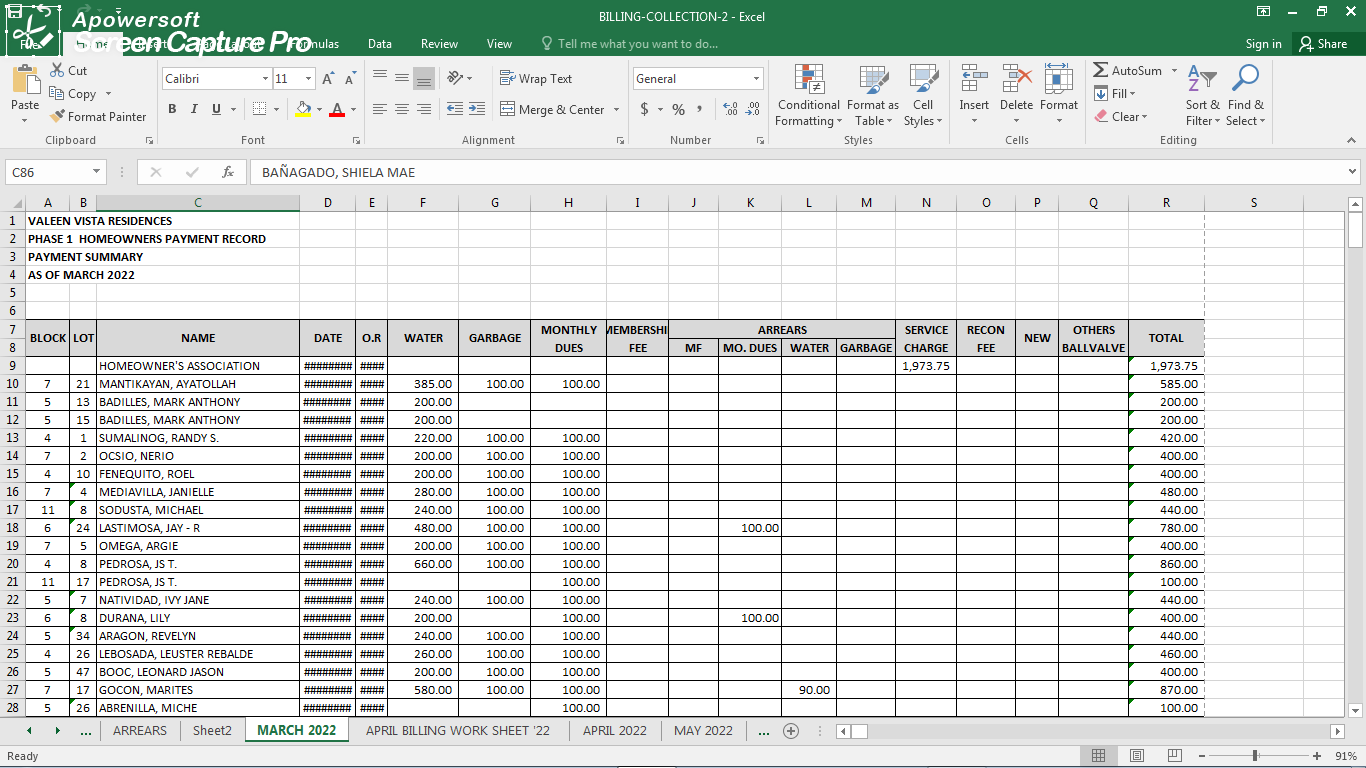Click the Increase Decimal icon
Screen dimensions: 1366x768
pyautogui.click(x=730, y=109)
